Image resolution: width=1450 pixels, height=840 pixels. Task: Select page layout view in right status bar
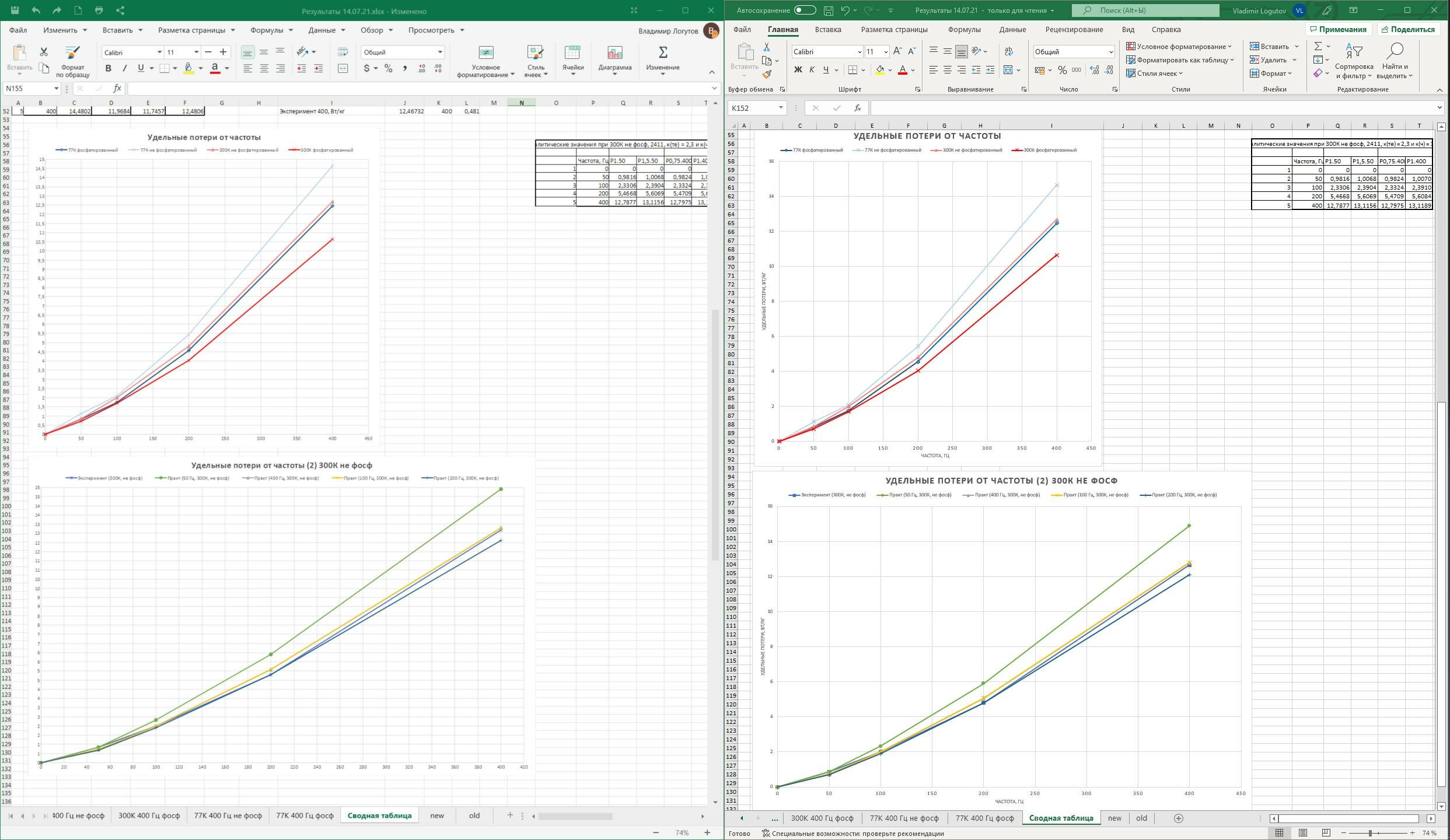pos(1303,833)
